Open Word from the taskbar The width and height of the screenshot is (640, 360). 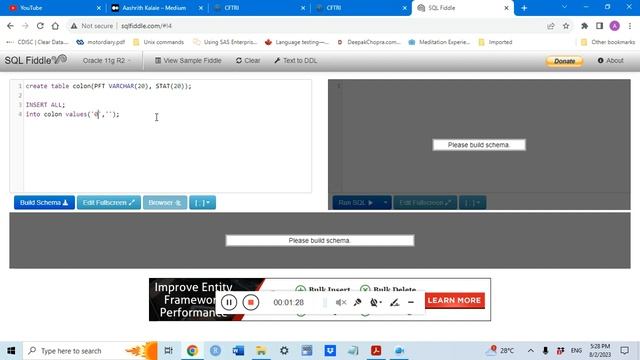238,351
